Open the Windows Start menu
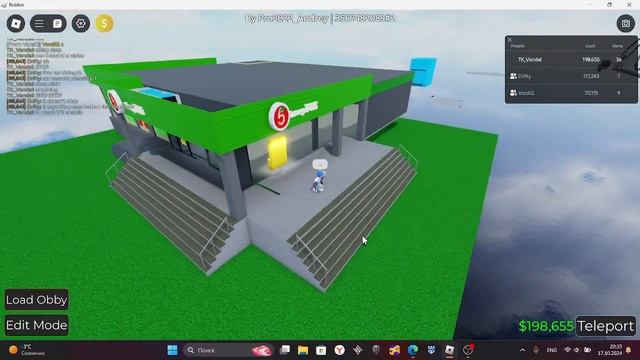This screenshot has height=360, width=640. click(173, 350)
